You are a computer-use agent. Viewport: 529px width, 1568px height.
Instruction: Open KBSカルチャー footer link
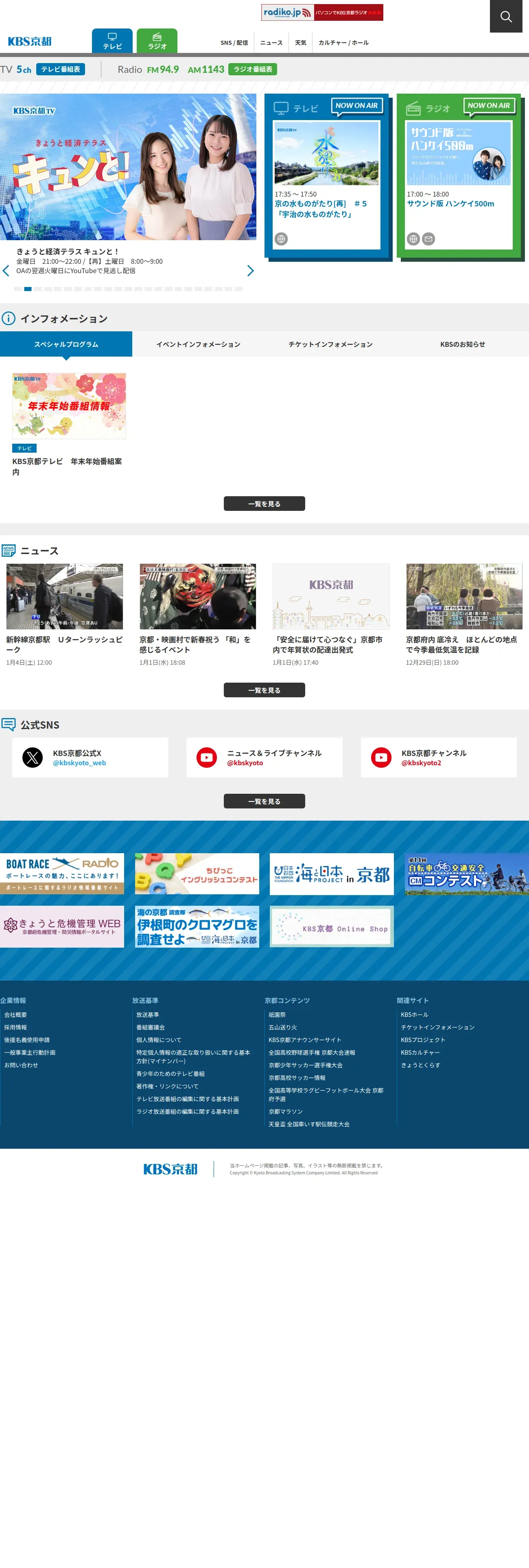click(420, 1052)
